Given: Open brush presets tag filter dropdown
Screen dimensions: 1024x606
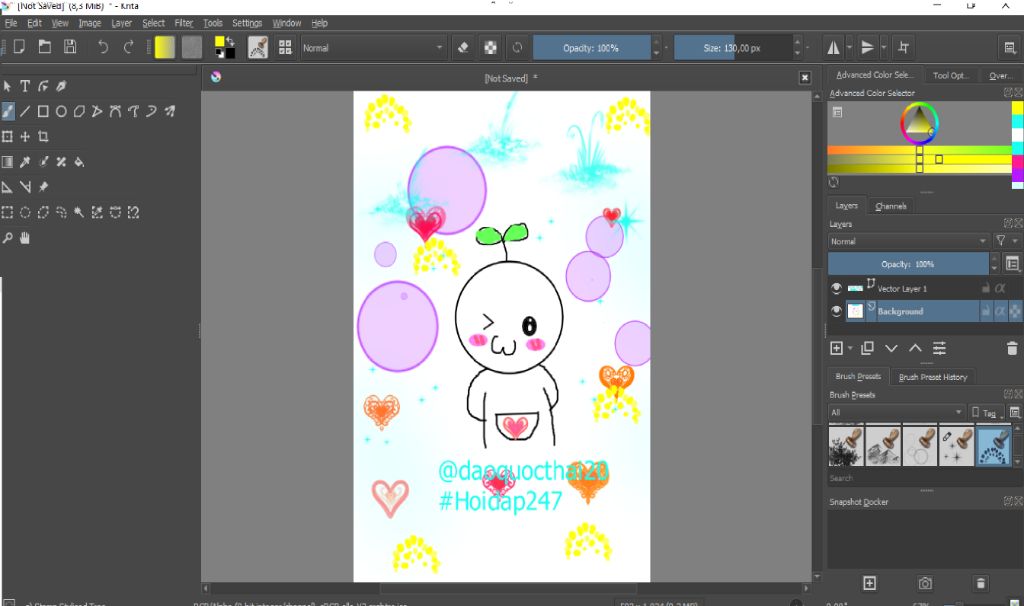Looking at the screenshot, I should click(895, 412).
